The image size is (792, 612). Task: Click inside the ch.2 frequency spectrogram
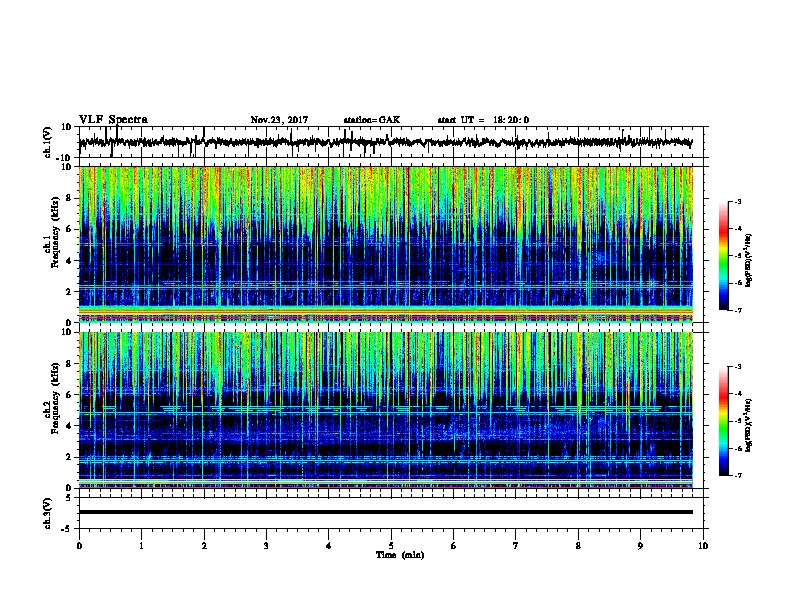pos(386,410)
